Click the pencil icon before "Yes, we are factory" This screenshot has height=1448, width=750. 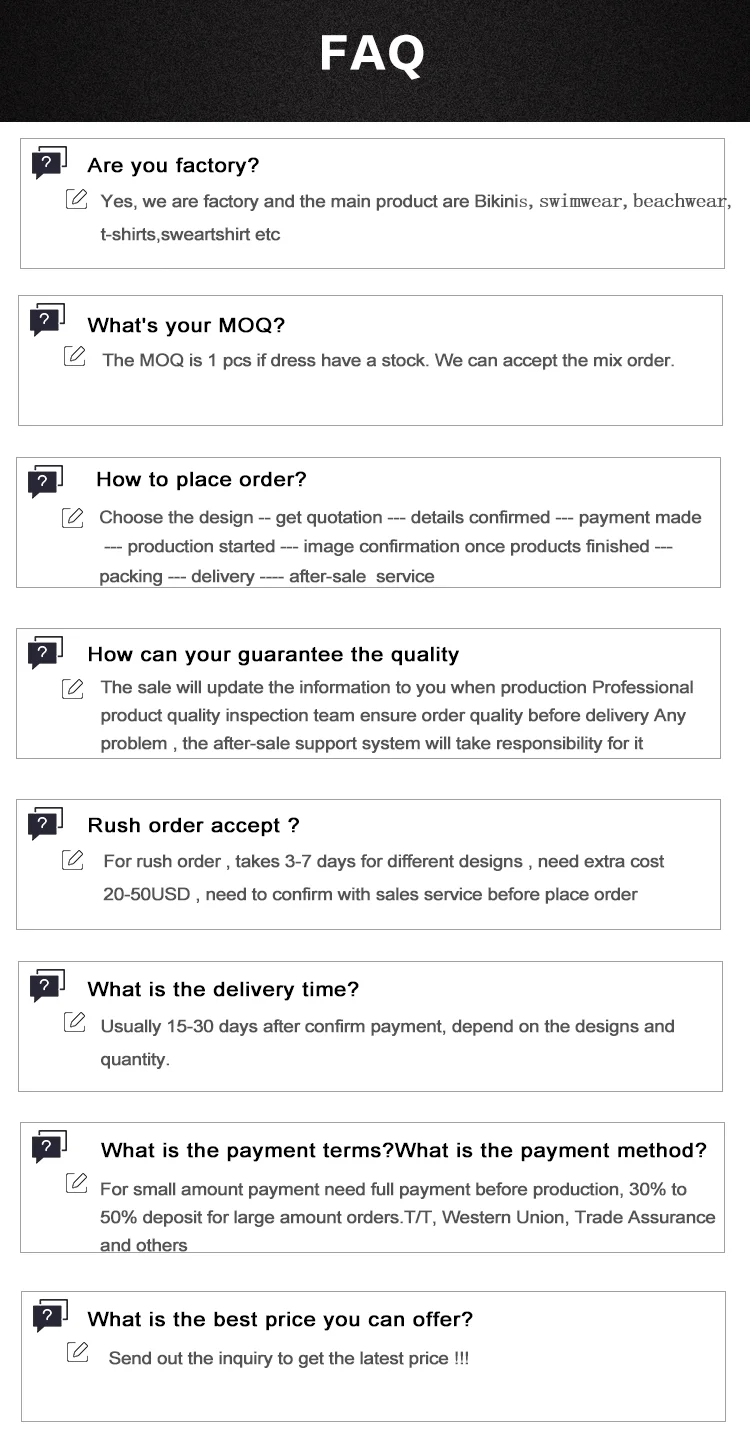pyautogui.click(x=76, y=199)
